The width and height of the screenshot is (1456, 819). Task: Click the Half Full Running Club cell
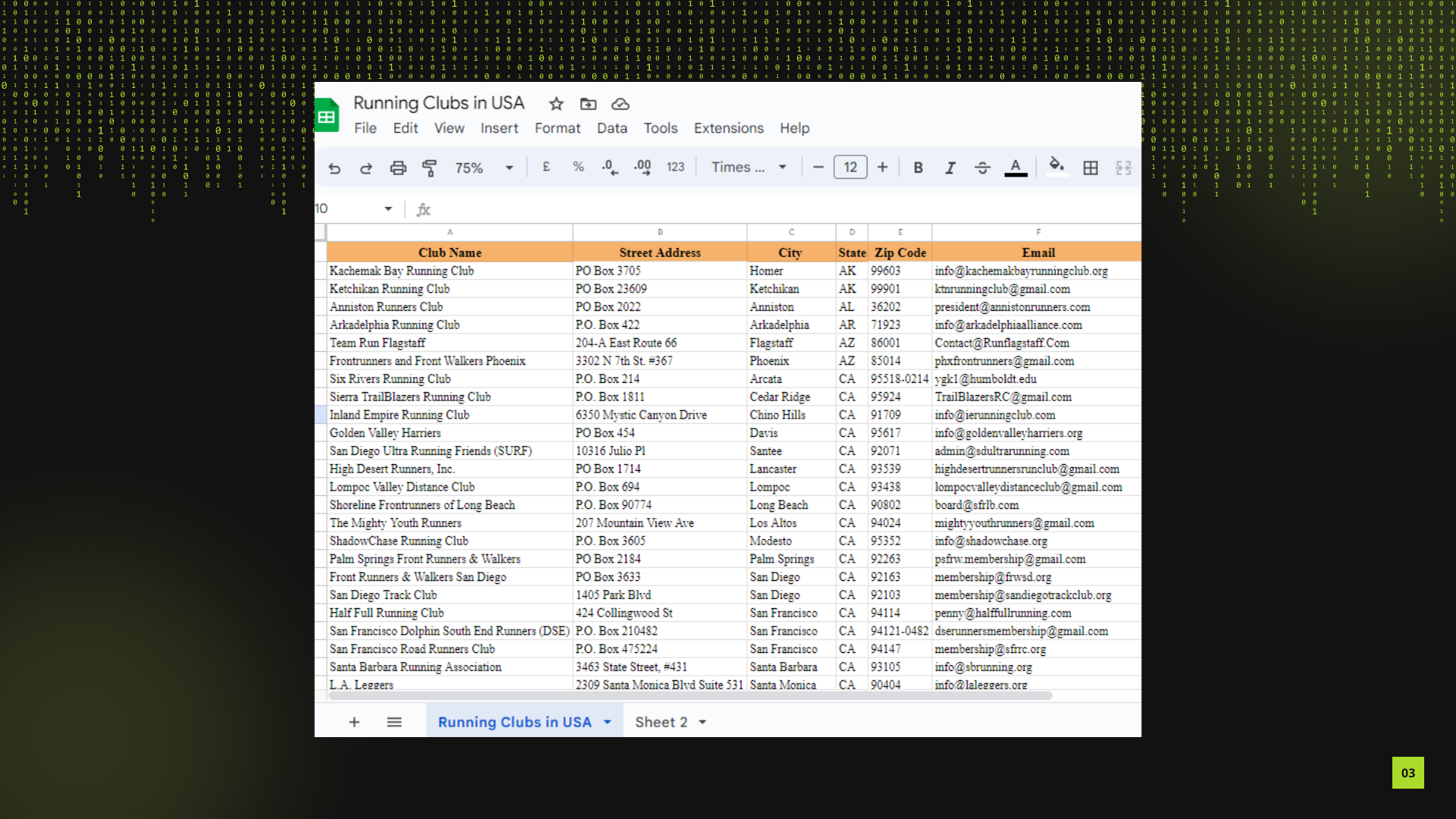[x=450, y=613]
